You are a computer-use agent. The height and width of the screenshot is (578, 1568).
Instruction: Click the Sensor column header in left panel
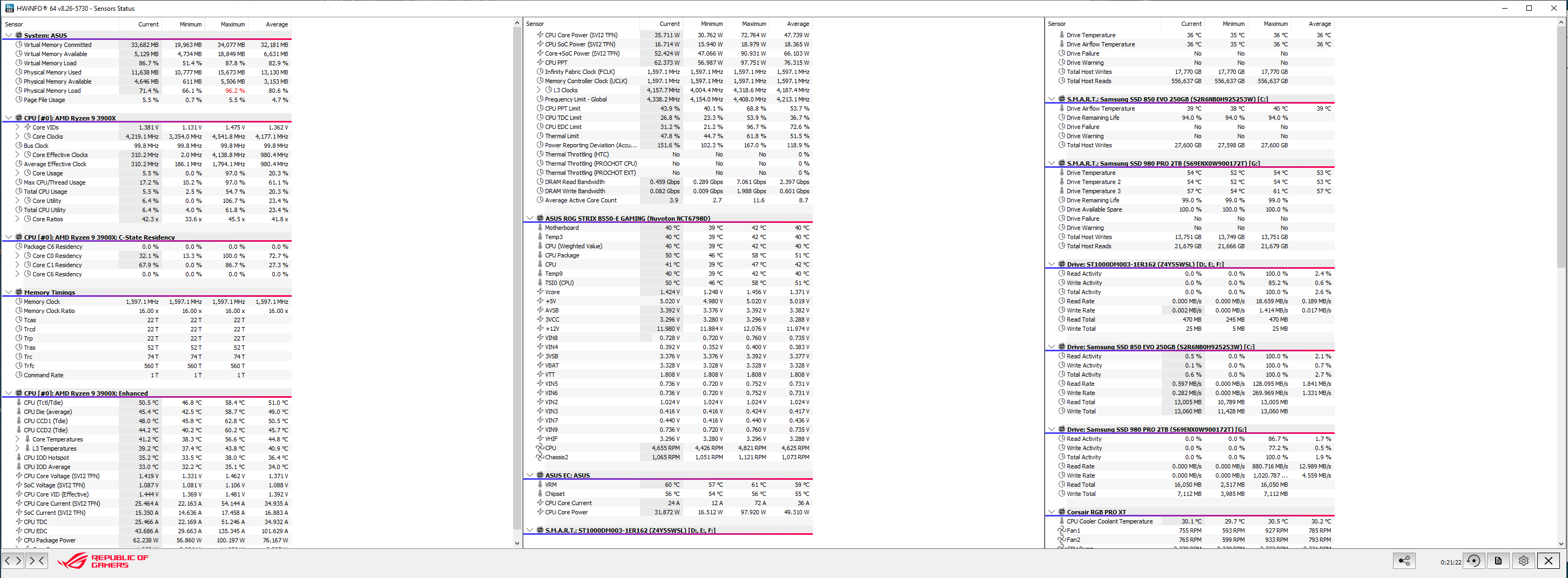[60, 24]
